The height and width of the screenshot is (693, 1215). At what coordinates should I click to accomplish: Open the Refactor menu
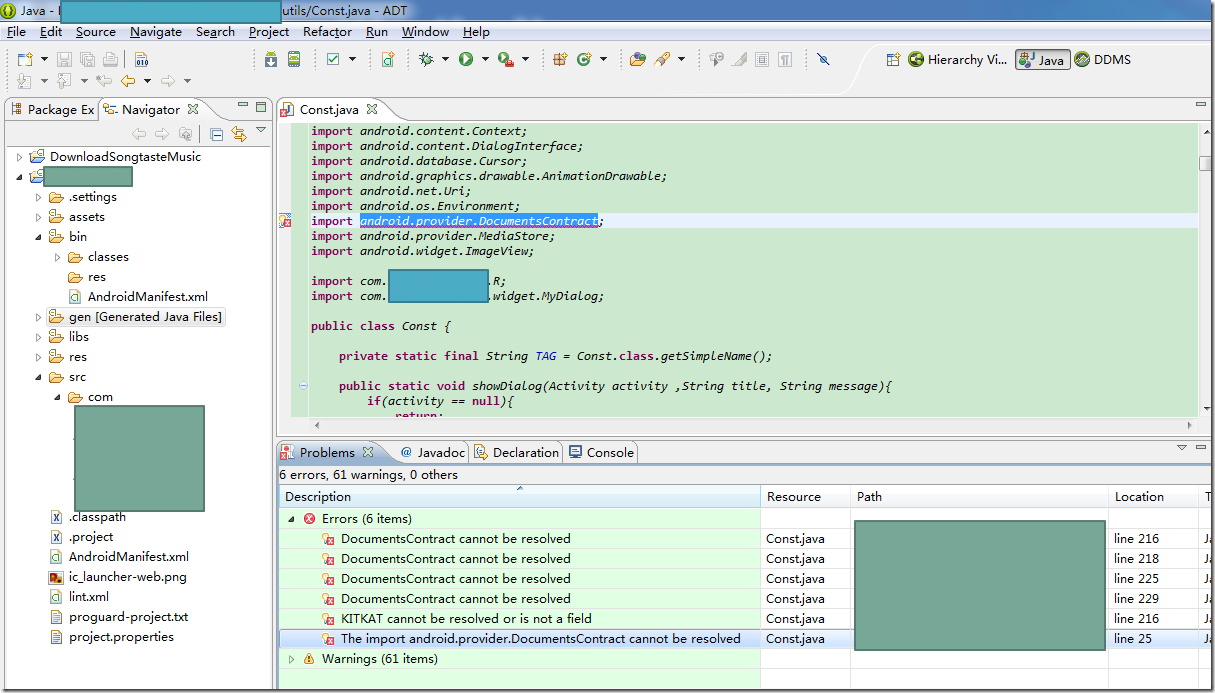(x=327, y=32)
